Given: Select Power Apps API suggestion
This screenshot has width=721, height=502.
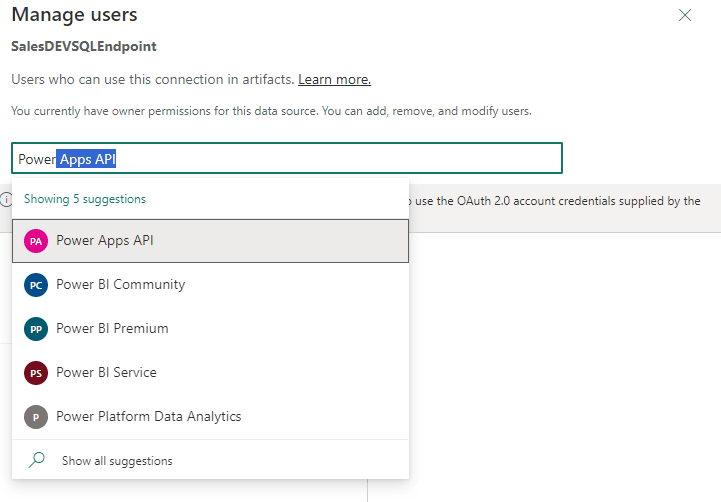Looking at the screenshot, I should pos(210,241).
